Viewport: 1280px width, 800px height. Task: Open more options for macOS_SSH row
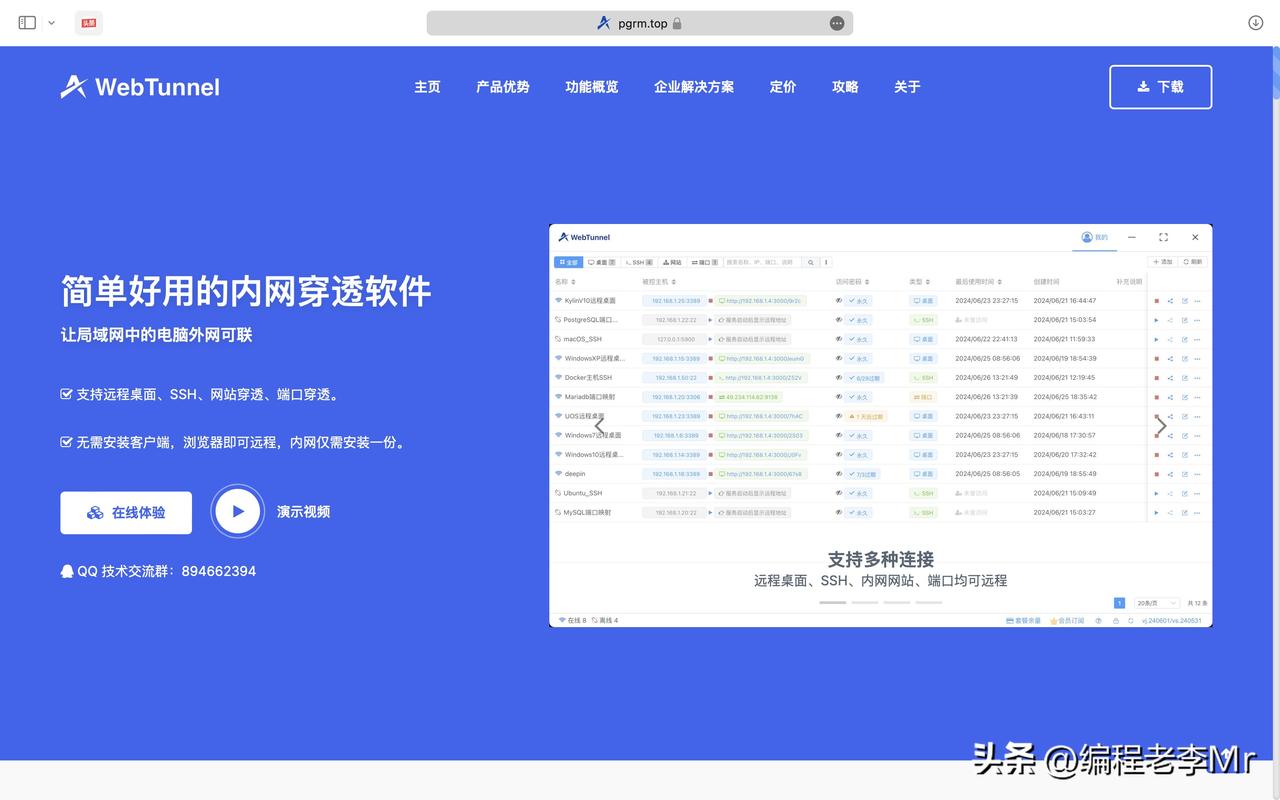coord(1198,339)
